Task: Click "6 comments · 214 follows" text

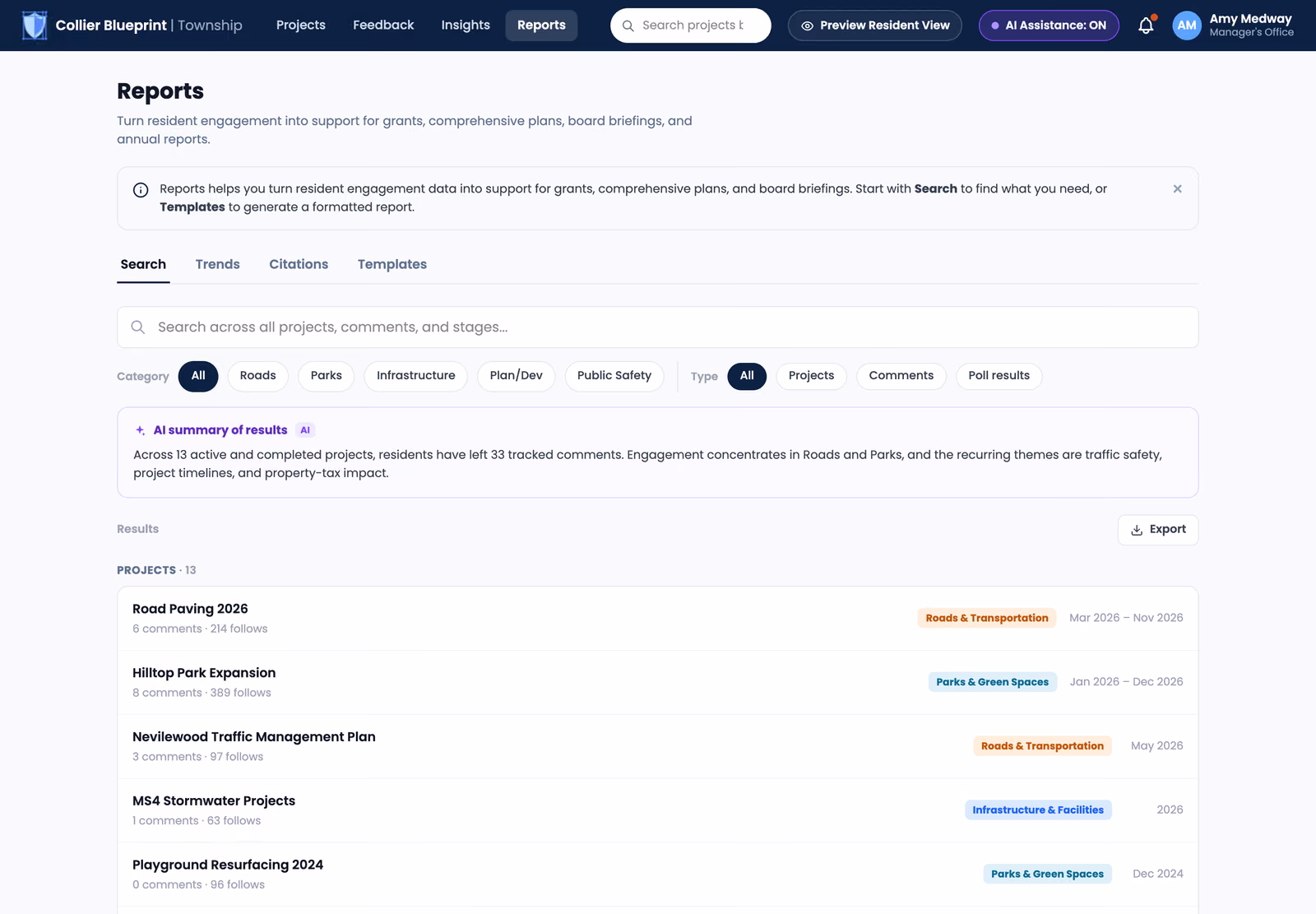Action: [x=200, y=629]
